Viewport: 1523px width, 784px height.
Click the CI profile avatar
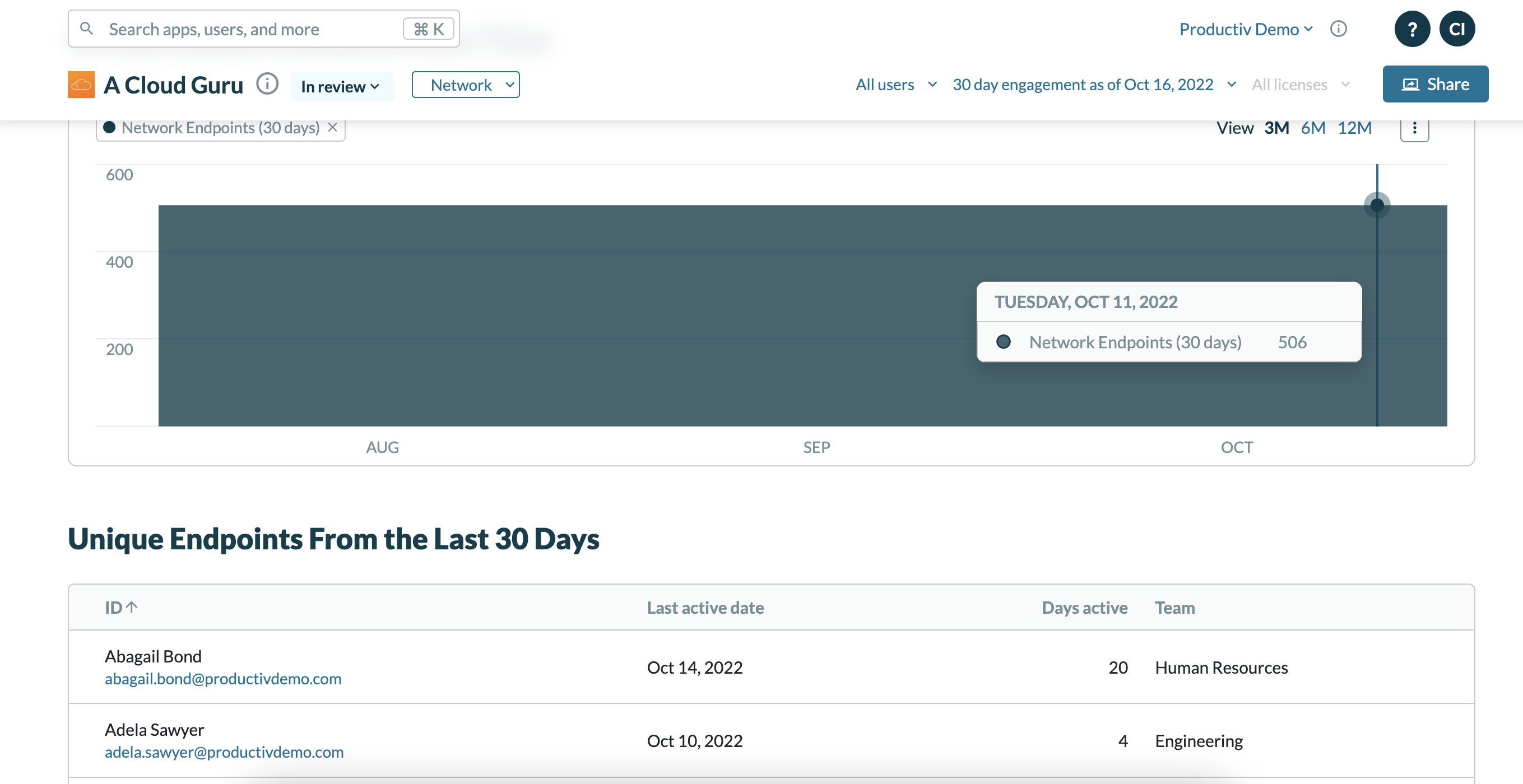pos(1457,29)
